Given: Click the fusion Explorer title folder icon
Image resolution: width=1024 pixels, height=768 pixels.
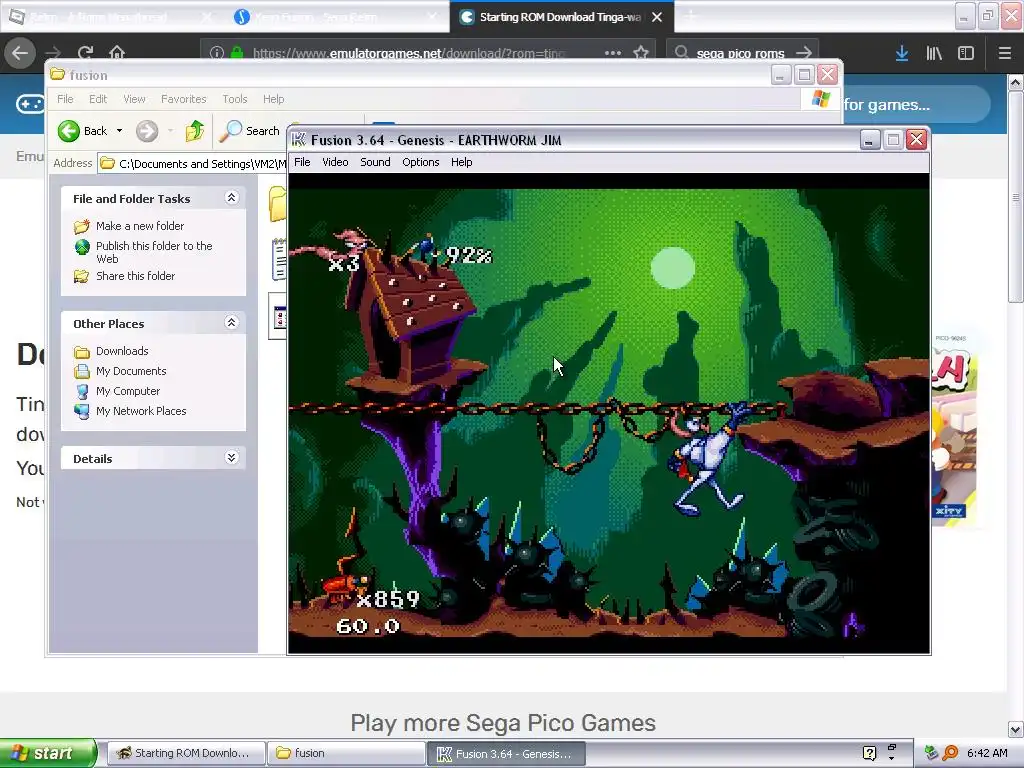Looking at the screenshot, I should point(57,74).
